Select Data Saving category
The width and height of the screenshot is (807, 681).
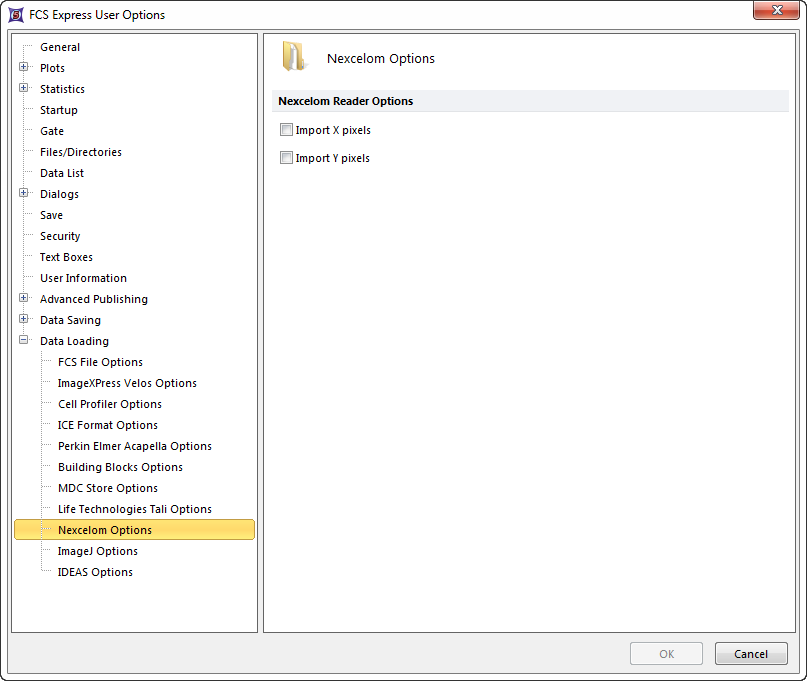point(70,320)
